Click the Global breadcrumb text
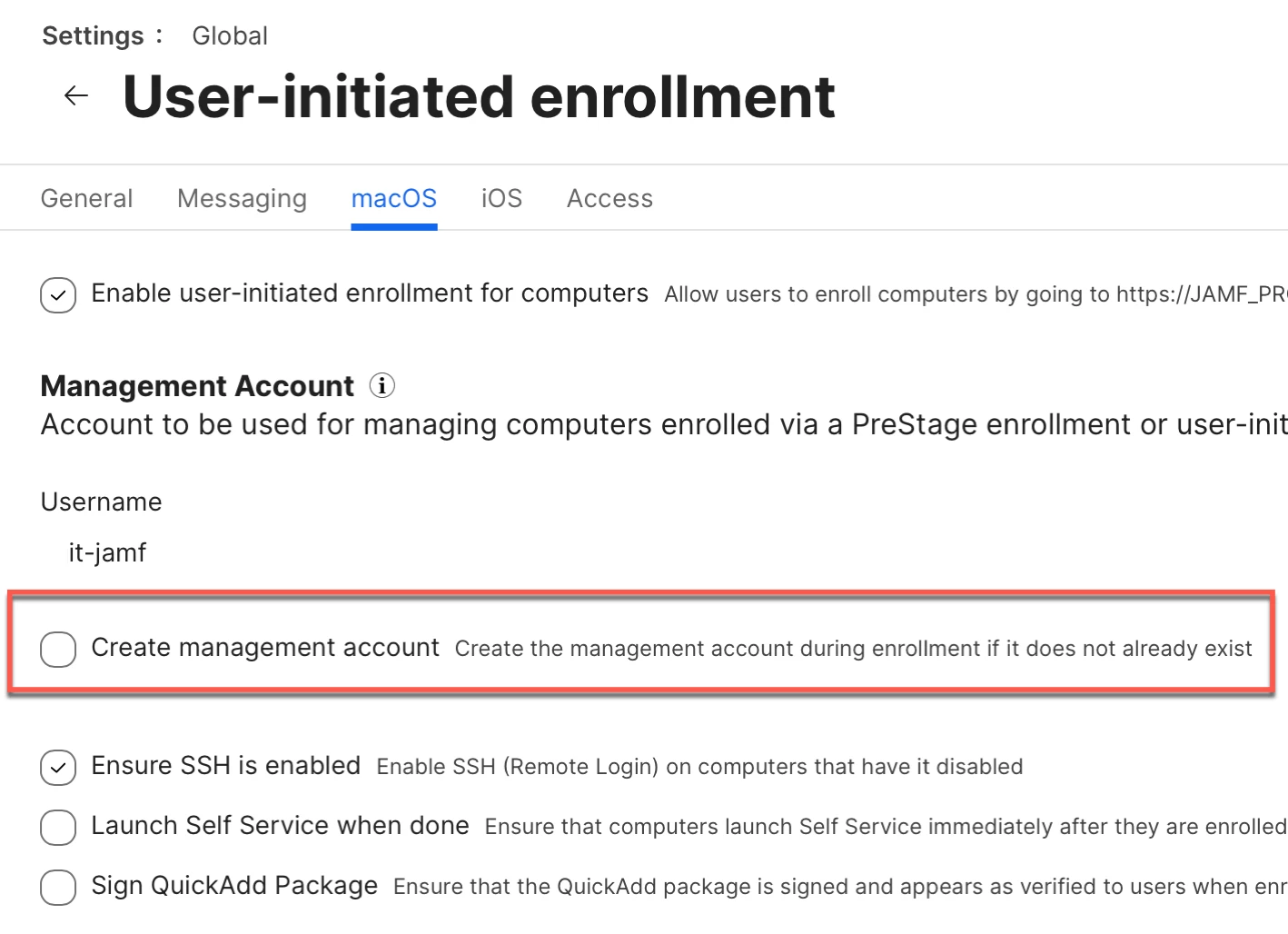This screenshot has width=1288, height=934. pos(230,35)
